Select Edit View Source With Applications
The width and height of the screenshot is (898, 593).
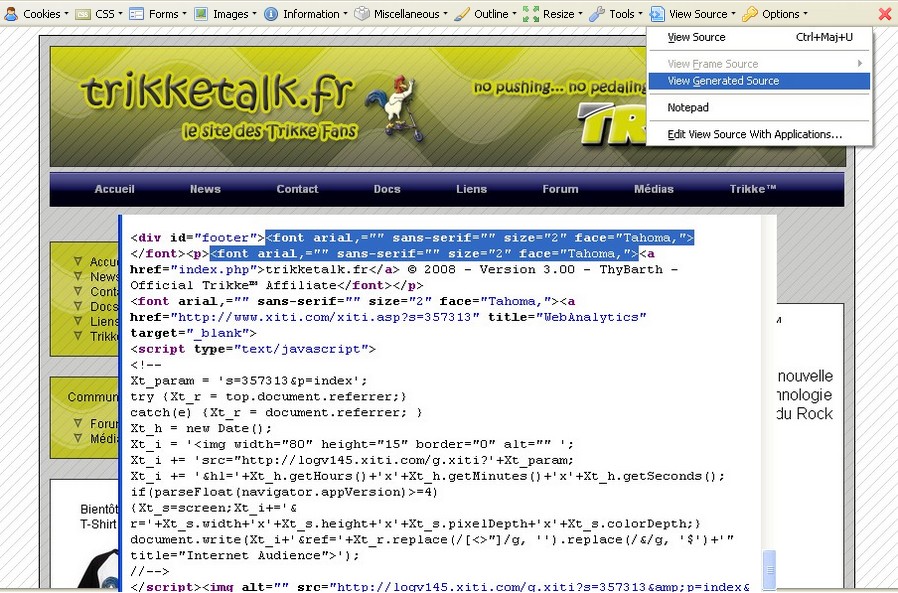(759, 134)
